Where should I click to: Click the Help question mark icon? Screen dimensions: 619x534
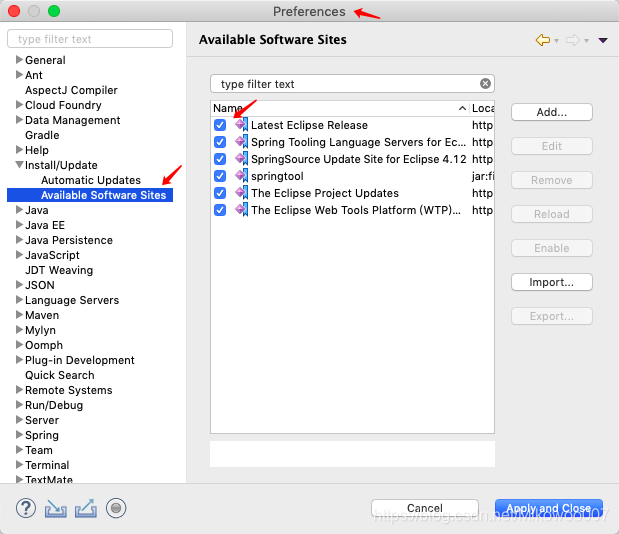tap(26, 508)
